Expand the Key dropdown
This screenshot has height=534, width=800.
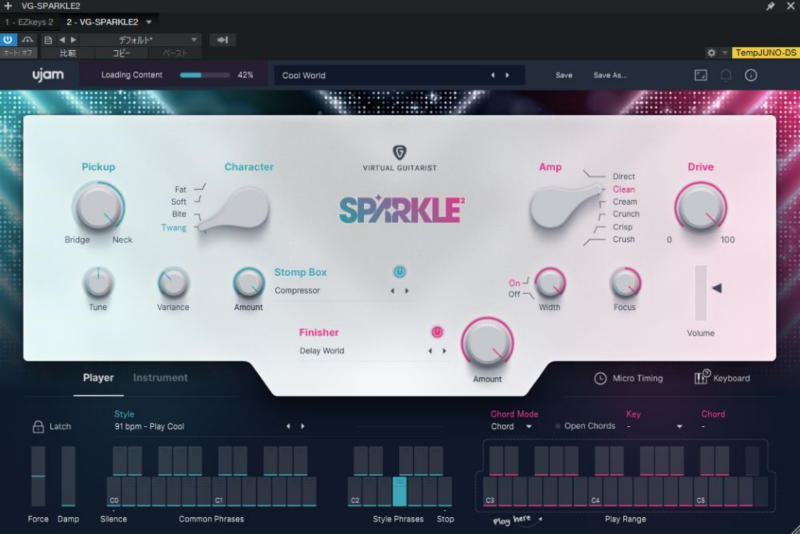point(679,426)
